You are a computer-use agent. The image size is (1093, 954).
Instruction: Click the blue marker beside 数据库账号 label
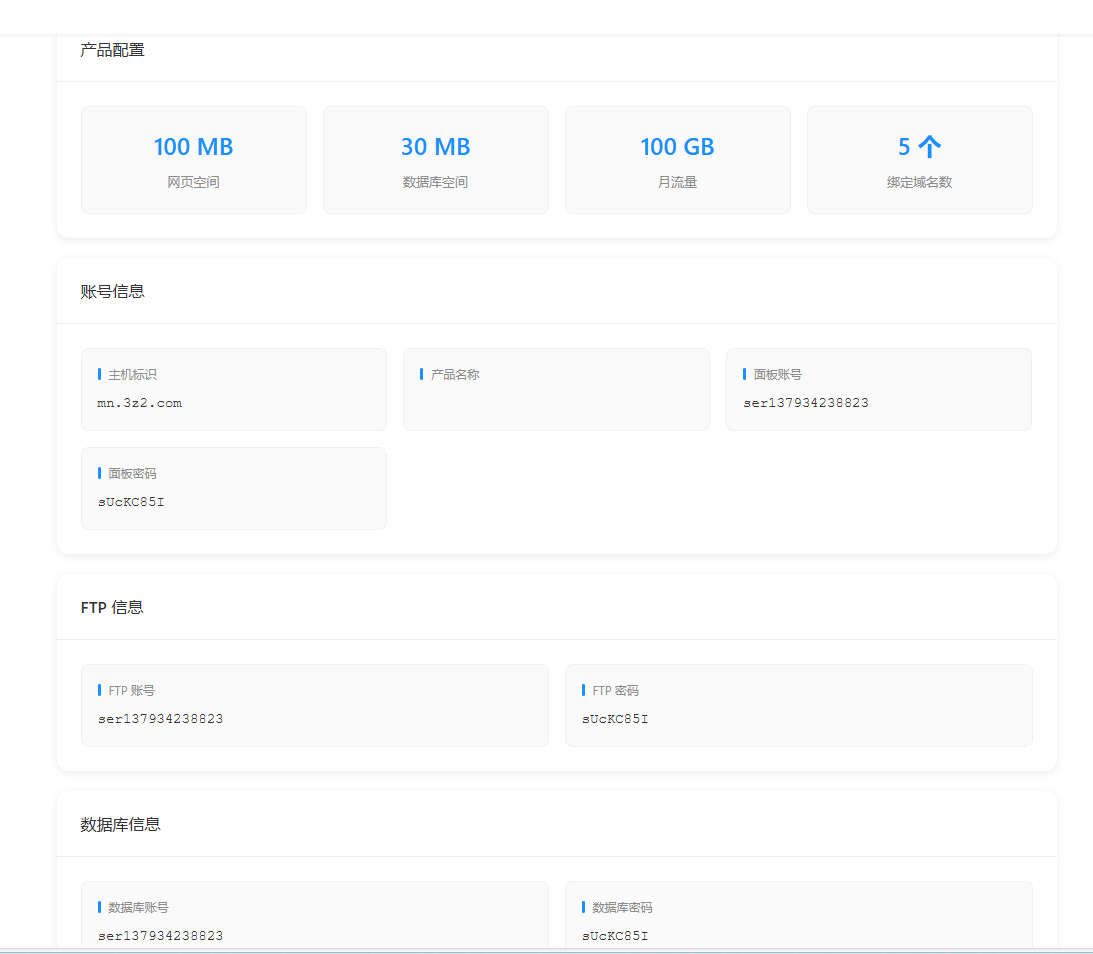click(x=99, y=907)
